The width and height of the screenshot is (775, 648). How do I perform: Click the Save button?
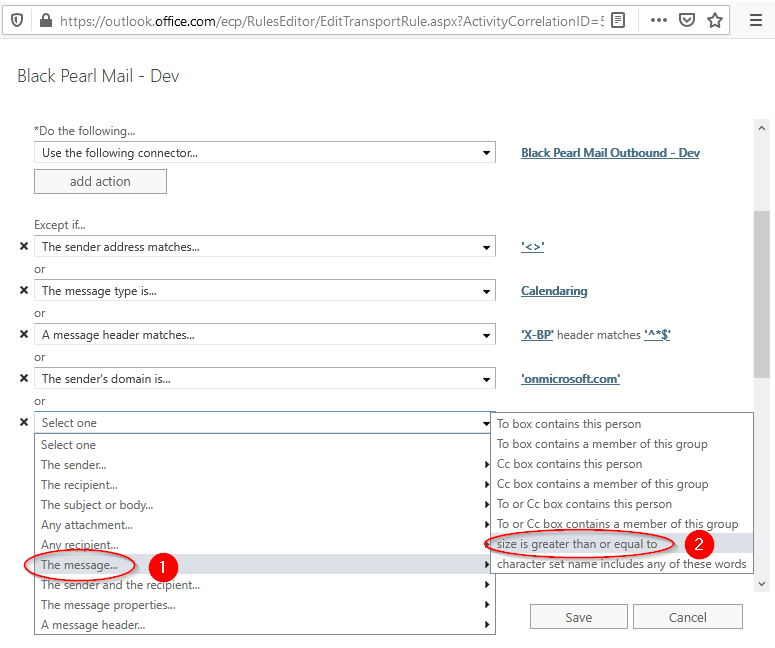point(578,617)
